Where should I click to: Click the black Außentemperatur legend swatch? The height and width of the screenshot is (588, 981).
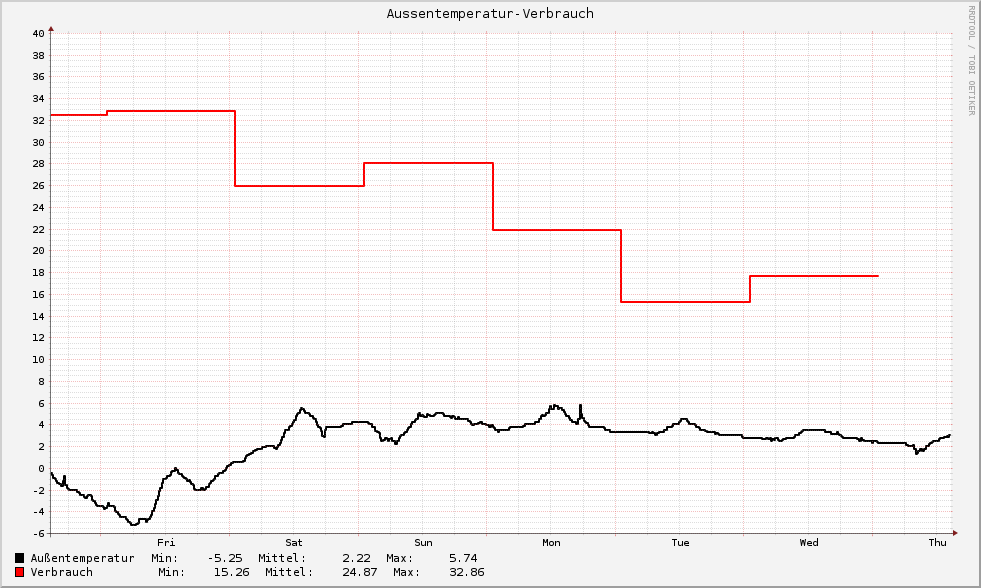coord(20,558)
